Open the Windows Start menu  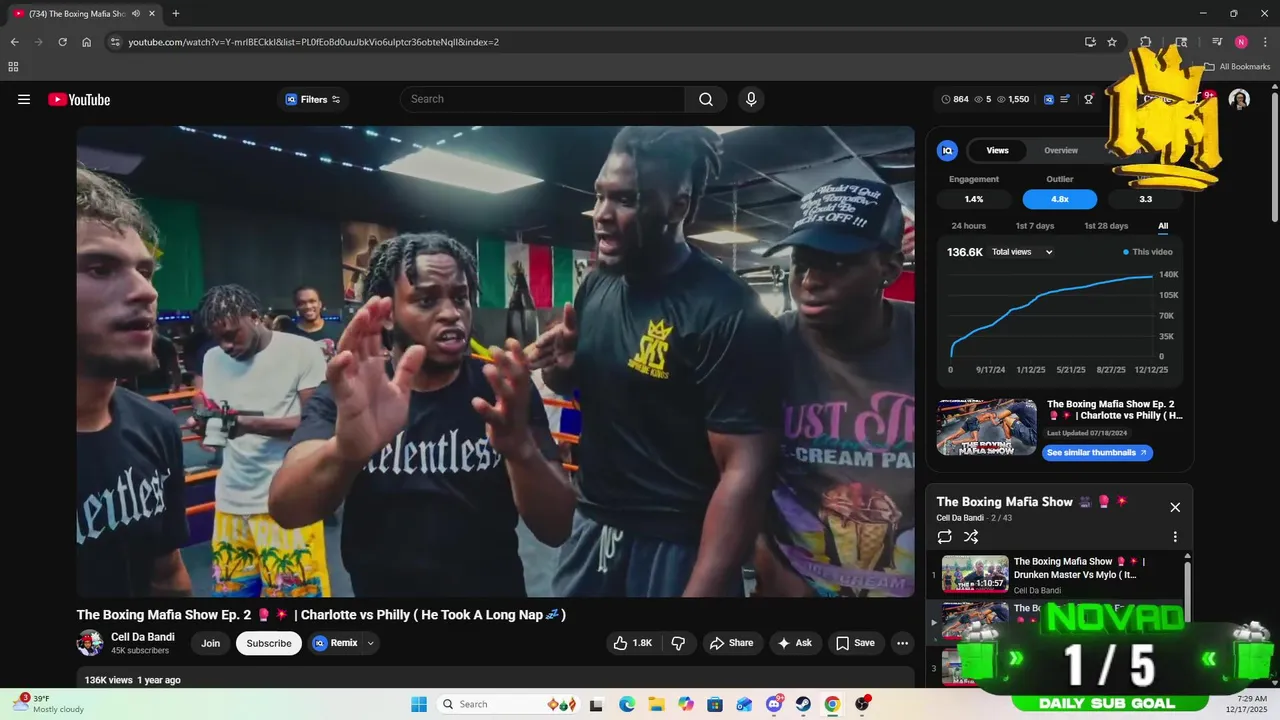417,704
